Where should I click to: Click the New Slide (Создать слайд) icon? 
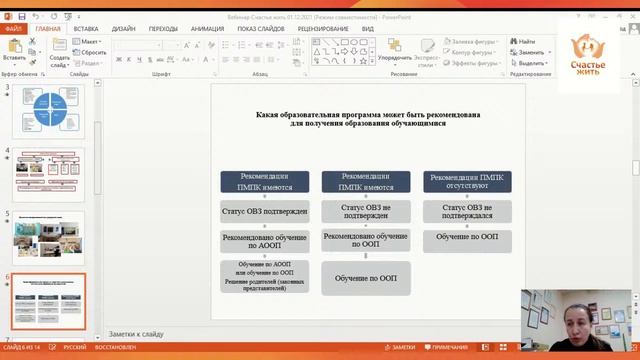point(60,45)
